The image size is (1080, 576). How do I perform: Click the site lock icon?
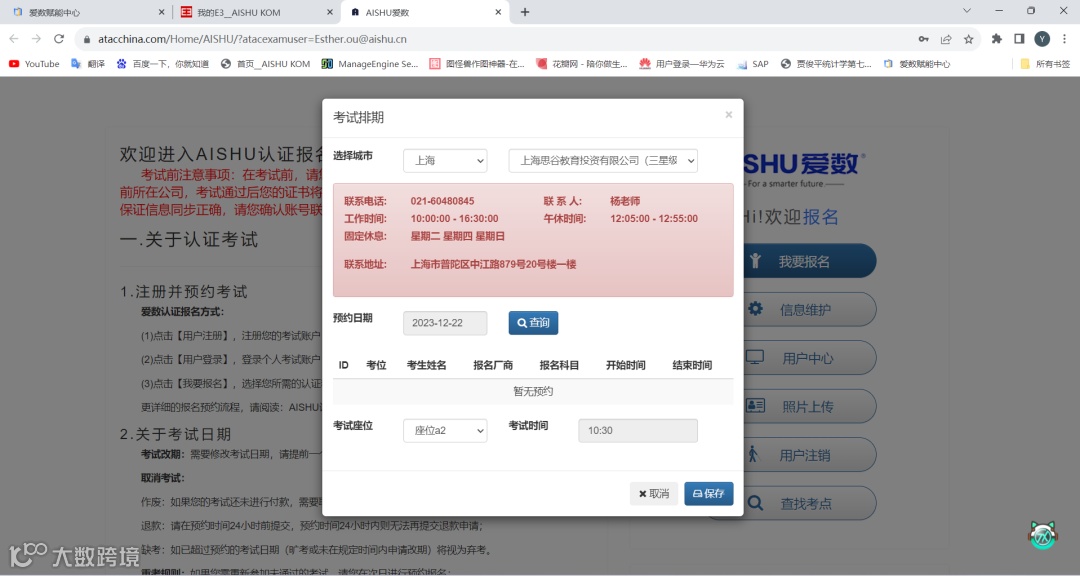click(87, 39)
